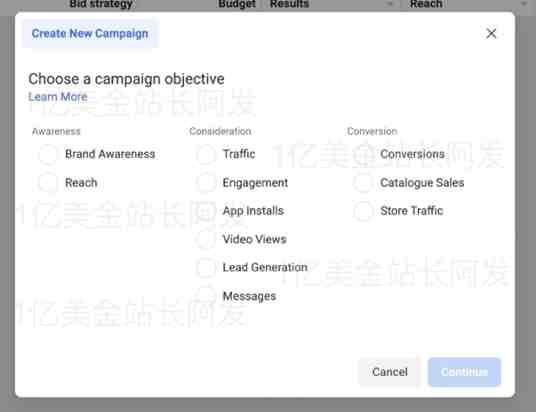Viewport: 536px width, 412px height.
Task: Close the Create New Campaign dialog
Action: (491, 34)
